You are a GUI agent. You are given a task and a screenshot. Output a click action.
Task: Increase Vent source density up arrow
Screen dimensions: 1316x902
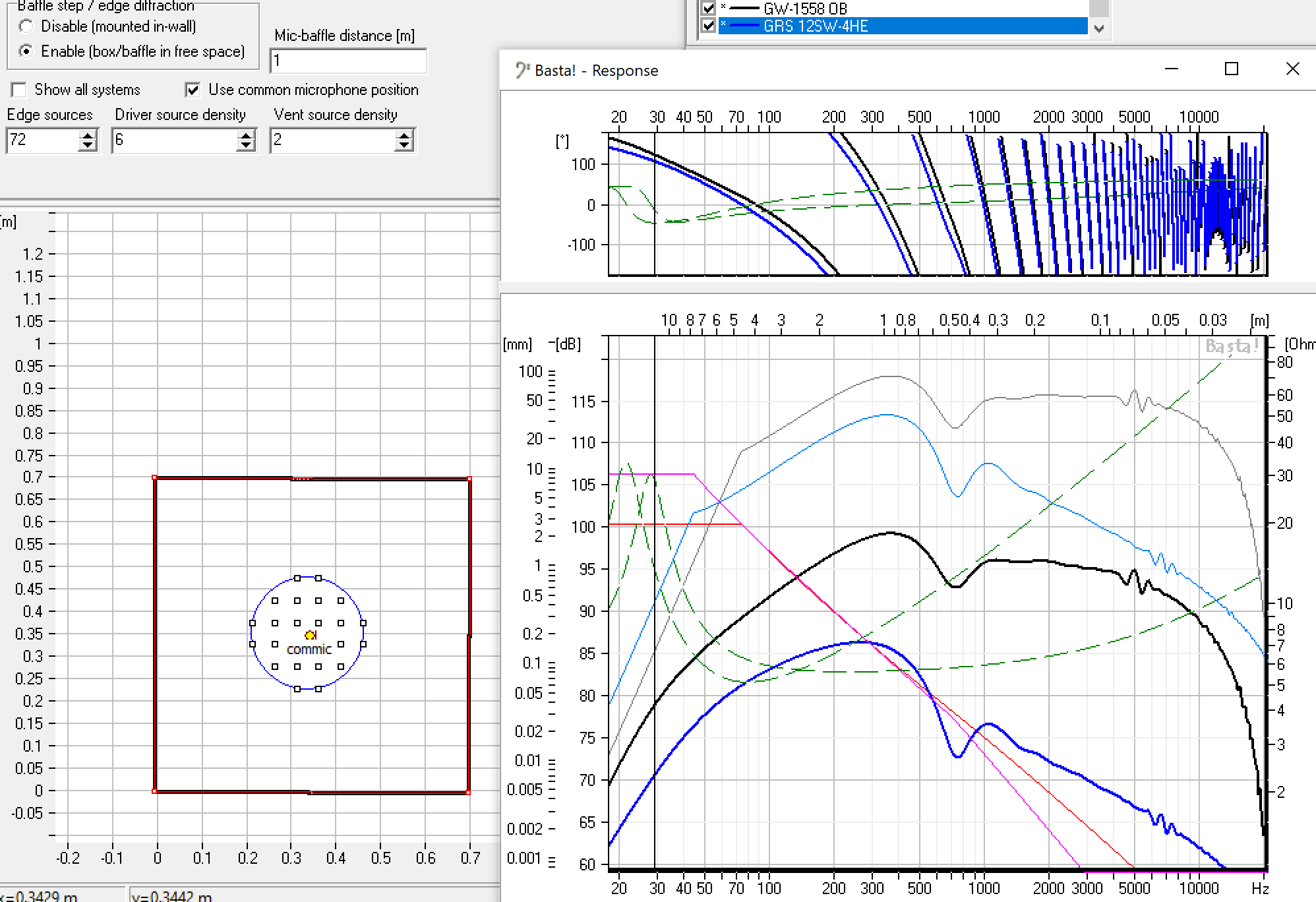[x=404, y=135]
